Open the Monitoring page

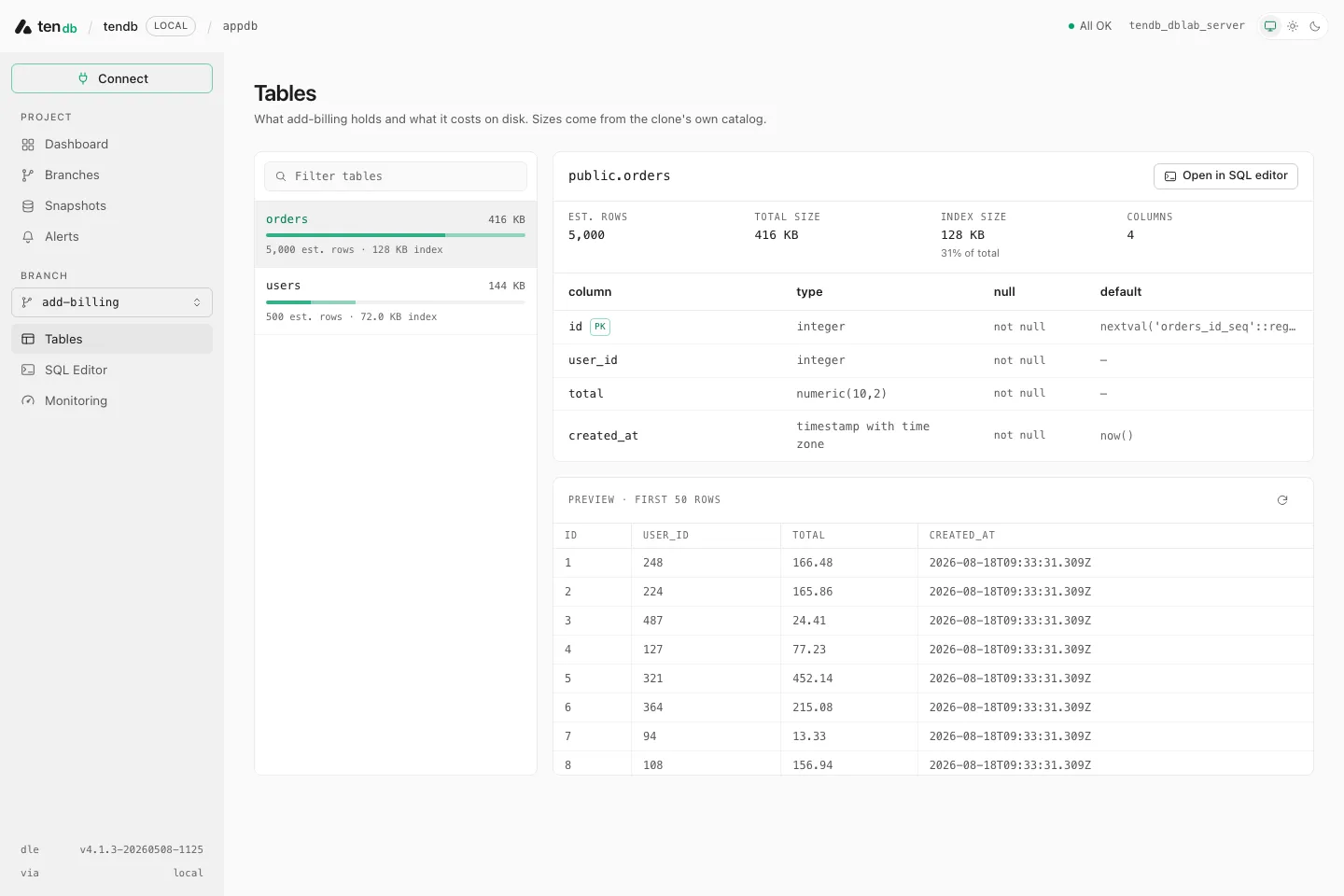tap(112, 400)
